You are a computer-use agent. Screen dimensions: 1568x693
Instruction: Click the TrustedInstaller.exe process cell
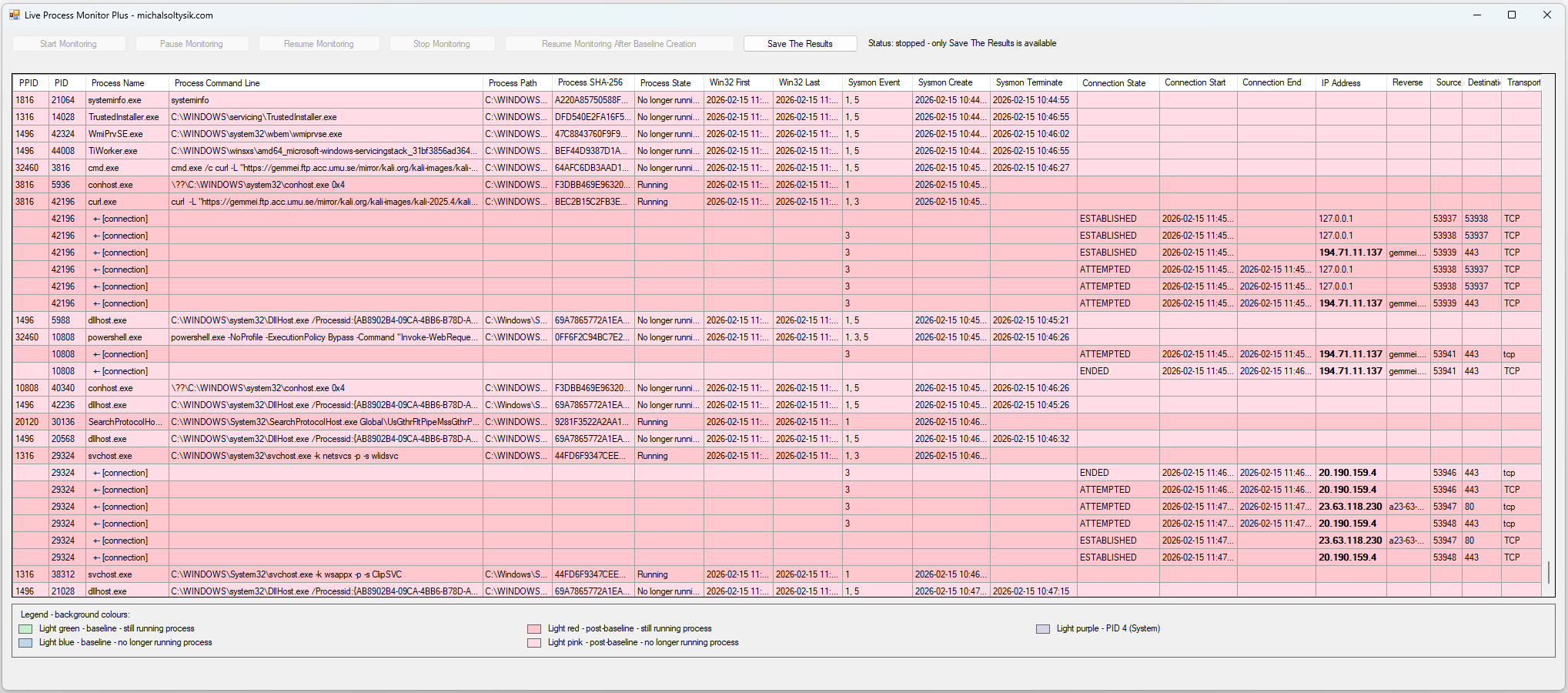click(x=123, y=117)
